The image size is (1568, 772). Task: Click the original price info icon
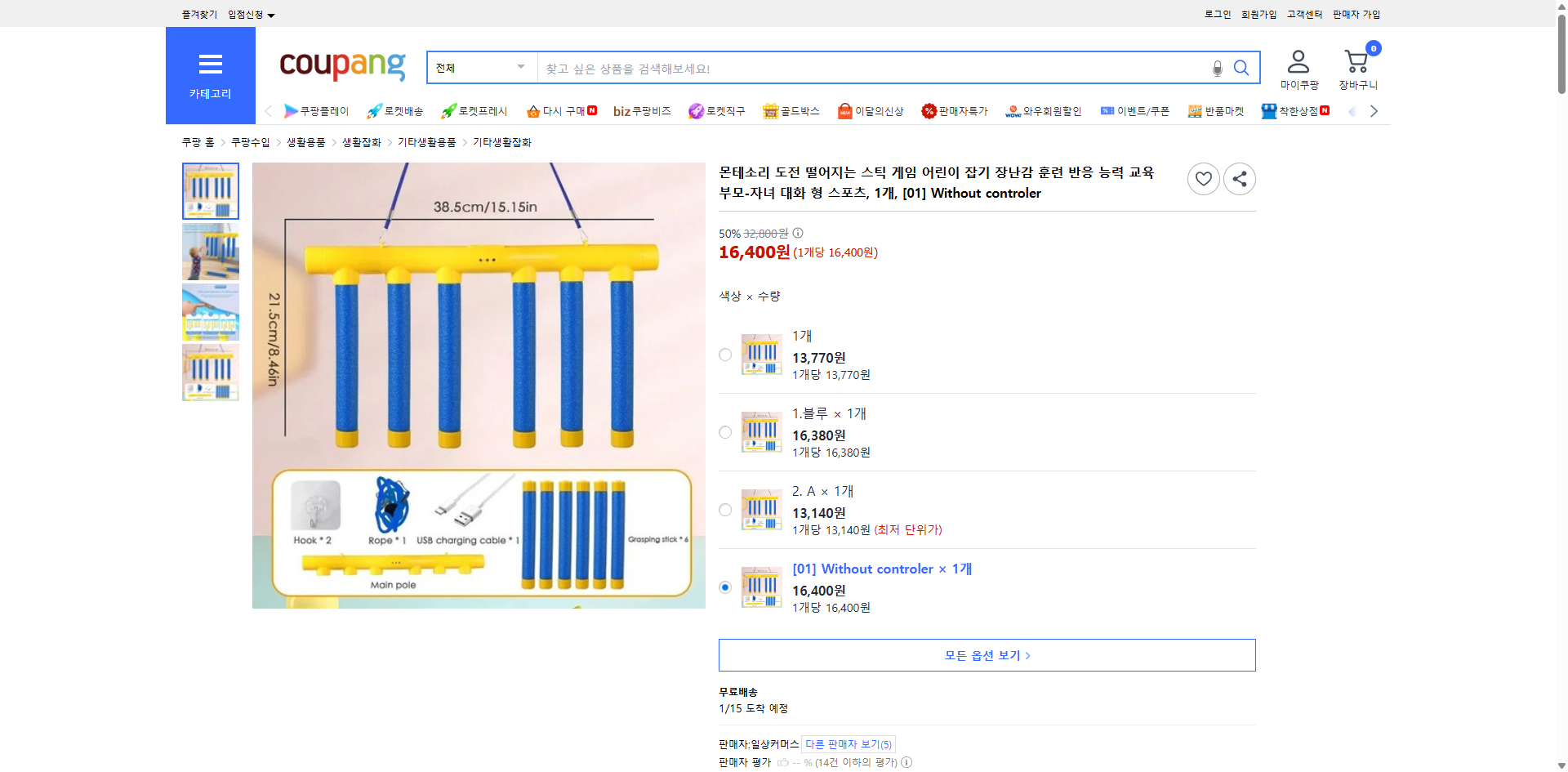click(x=797, y=234)
